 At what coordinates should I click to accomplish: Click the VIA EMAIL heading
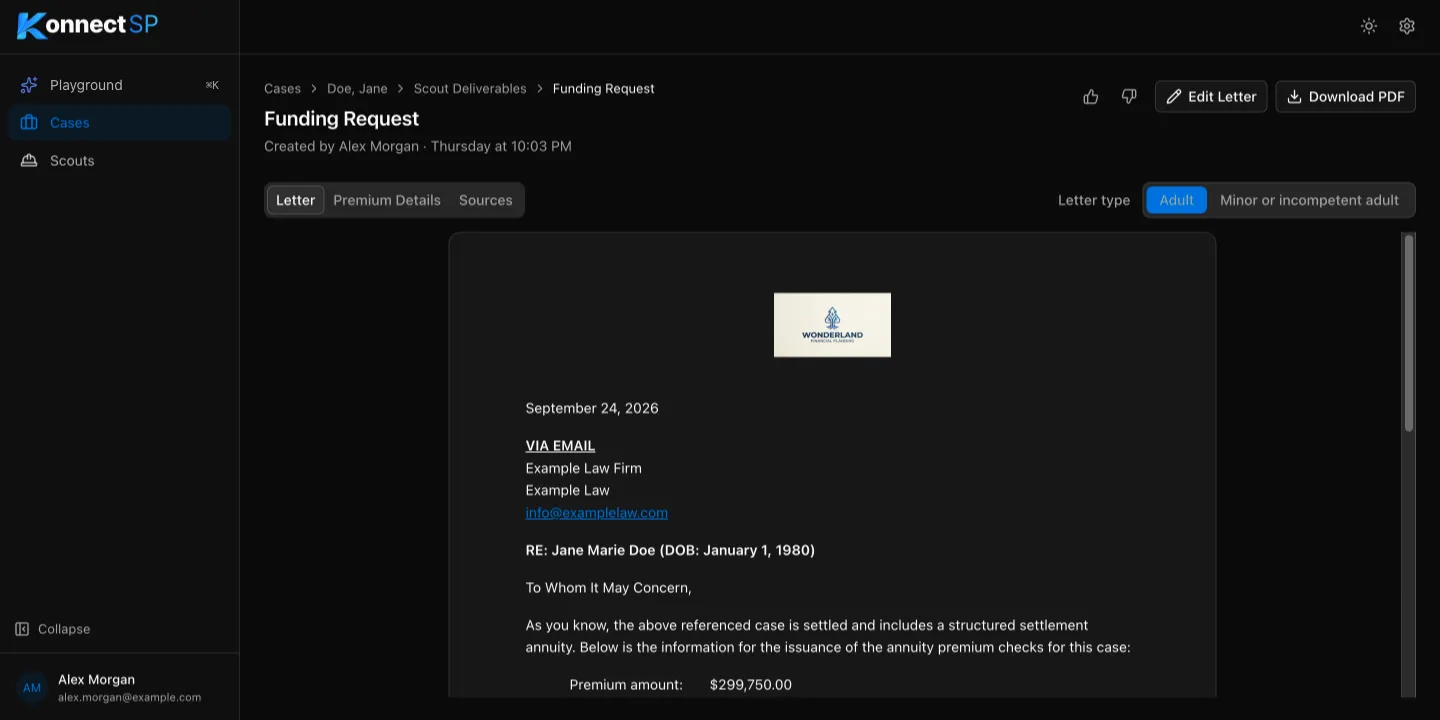click(x=560, y=446)
